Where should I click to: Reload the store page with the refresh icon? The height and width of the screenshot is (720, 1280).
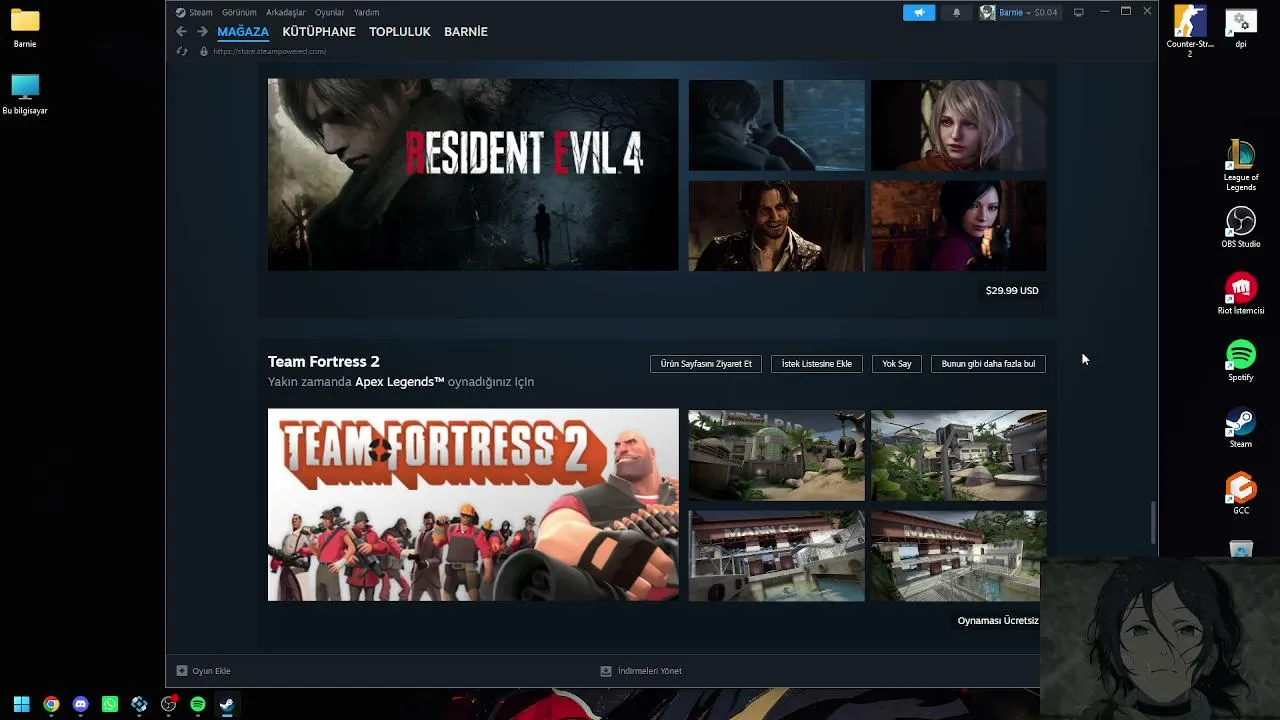coord(181,51)
